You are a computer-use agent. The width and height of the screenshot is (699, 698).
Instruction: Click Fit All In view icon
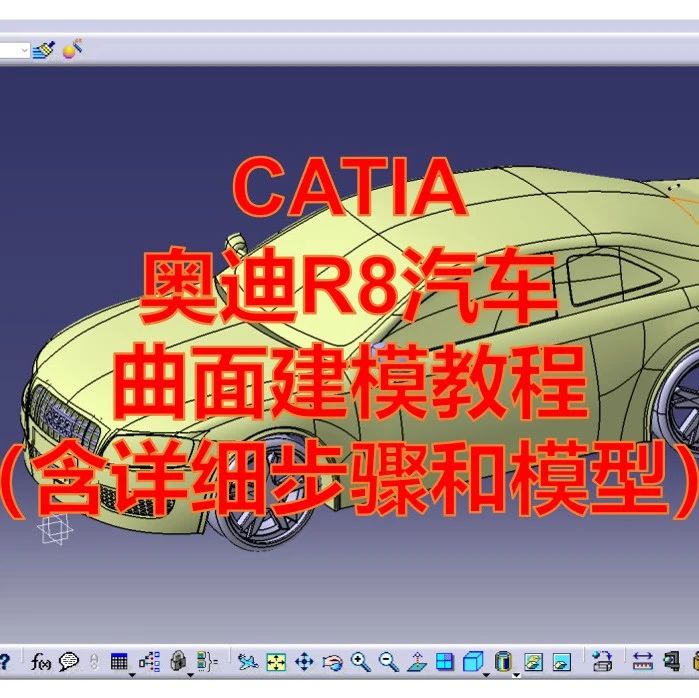pos(276,662)
